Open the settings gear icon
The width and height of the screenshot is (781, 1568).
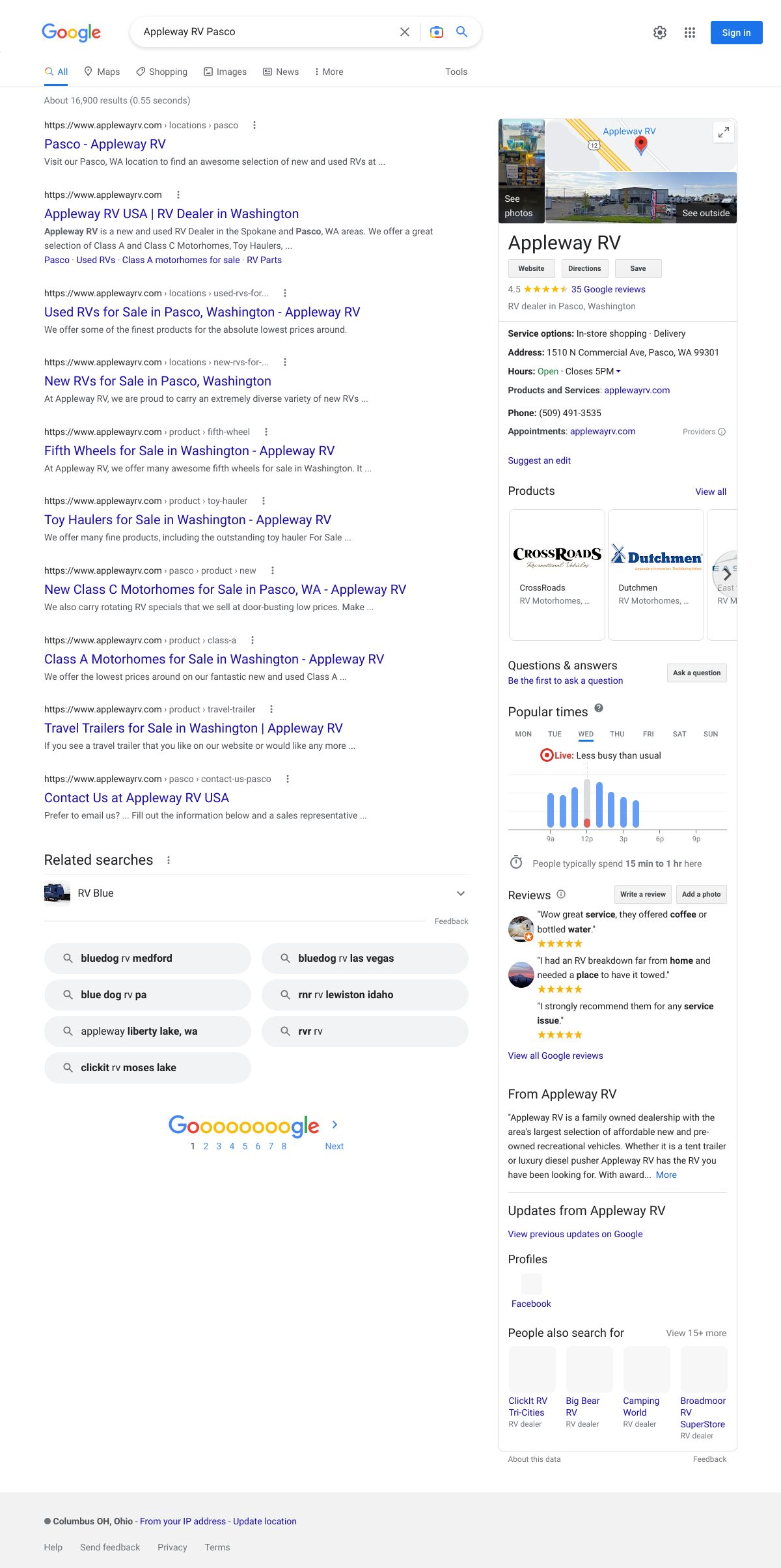pyautogui.click(x=660, y=33)
